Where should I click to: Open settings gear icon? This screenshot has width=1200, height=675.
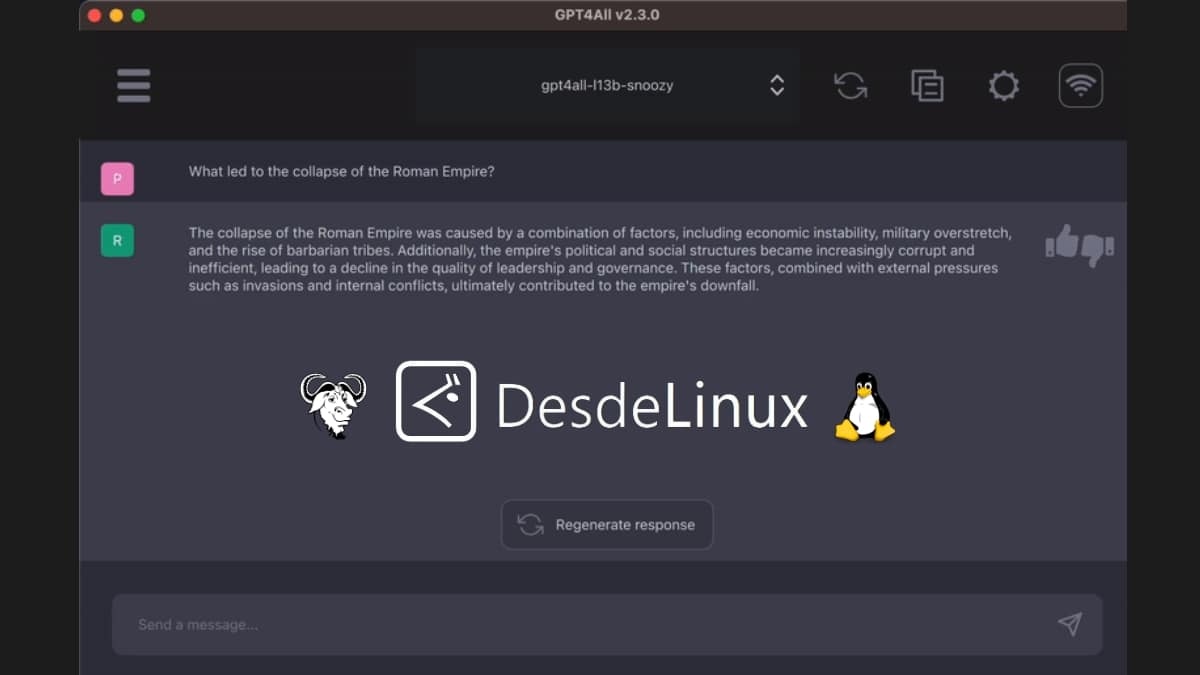[1003, 85]
